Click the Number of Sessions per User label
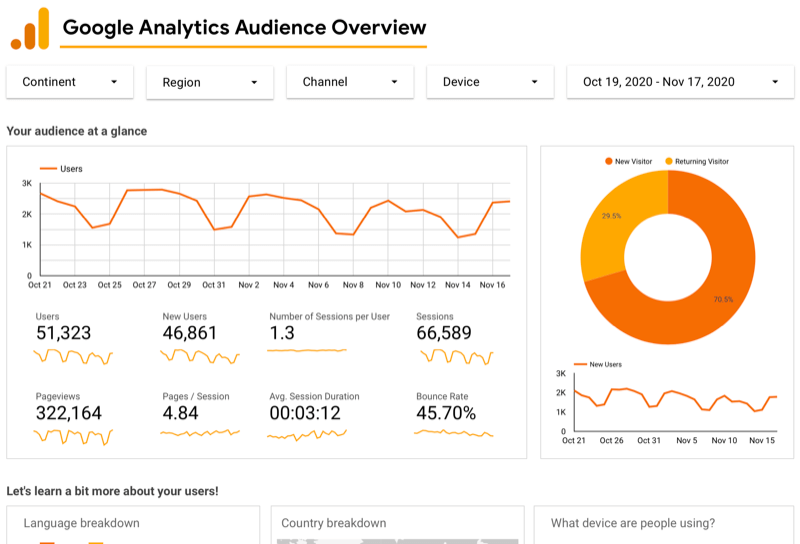Image resolution: width=800 pixels, height=544 pixels. point(330,316)
